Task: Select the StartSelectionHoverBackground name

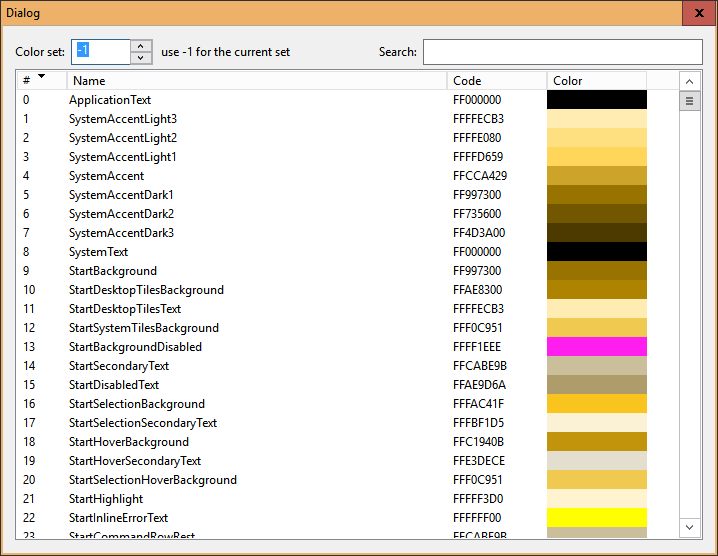Action: point(153,480)
